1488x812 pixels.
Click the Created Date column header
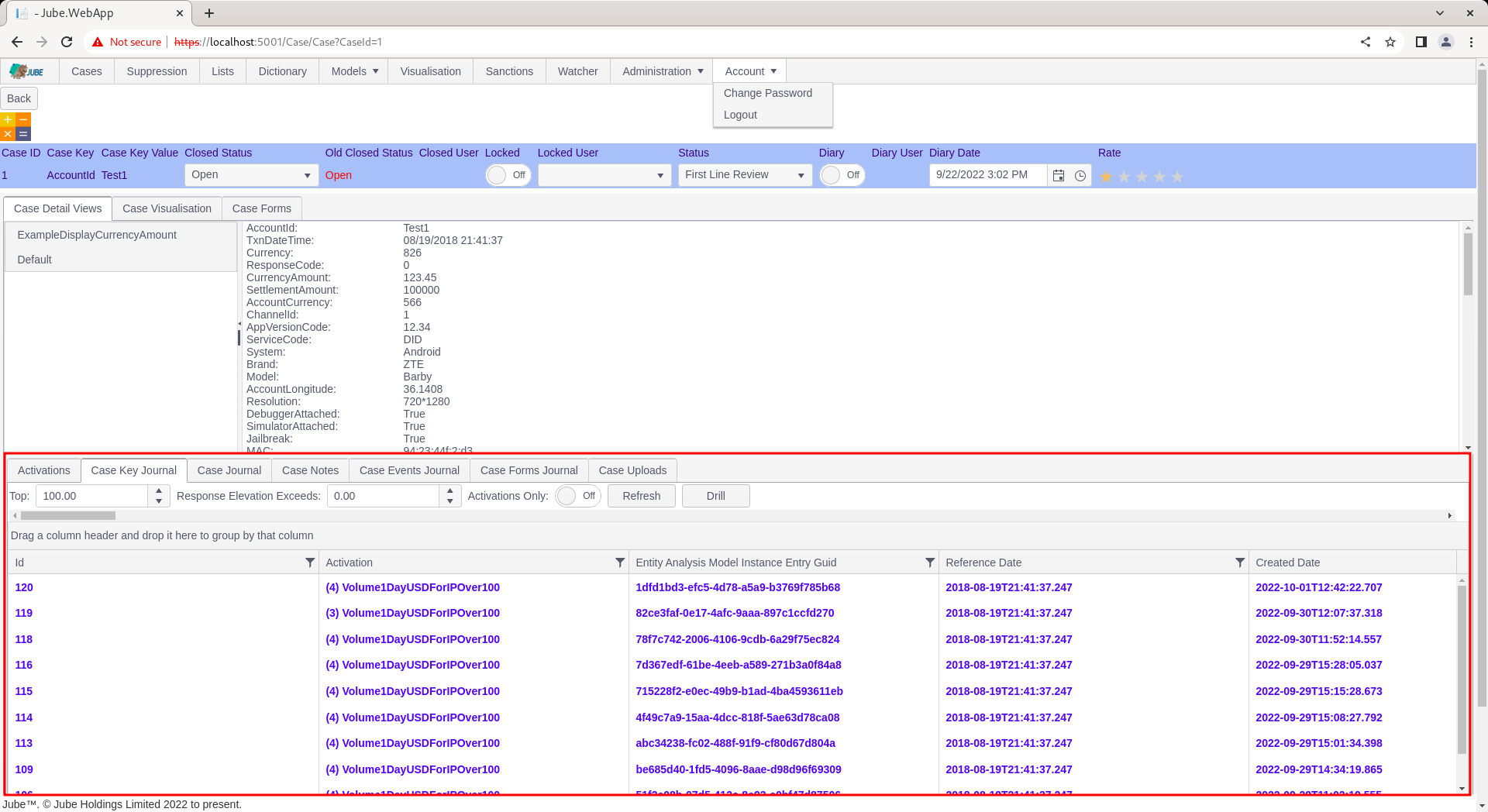point(1352,563)
